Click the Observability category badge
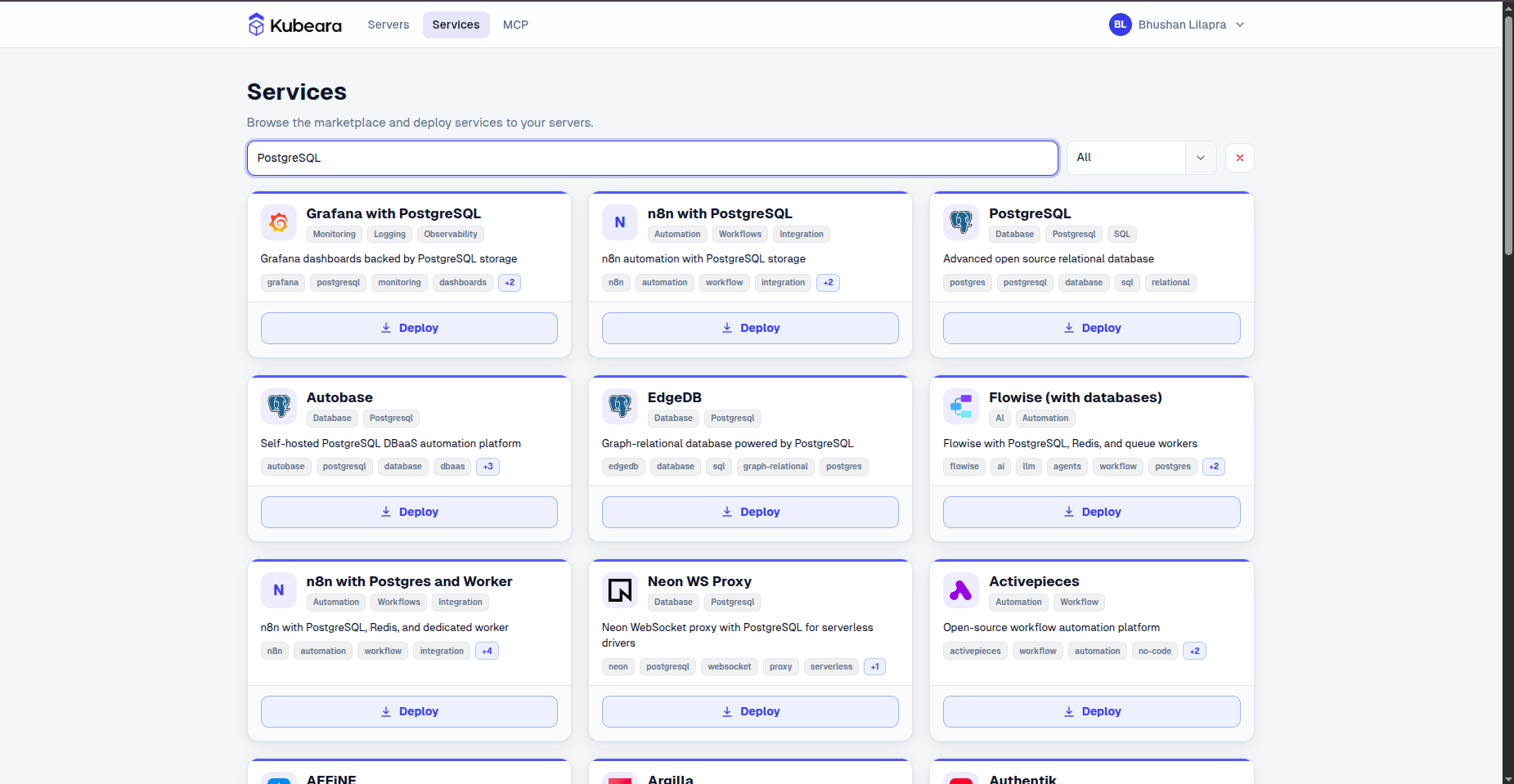The width and height of the screenshot is (1514, 784). click(451, 235)
